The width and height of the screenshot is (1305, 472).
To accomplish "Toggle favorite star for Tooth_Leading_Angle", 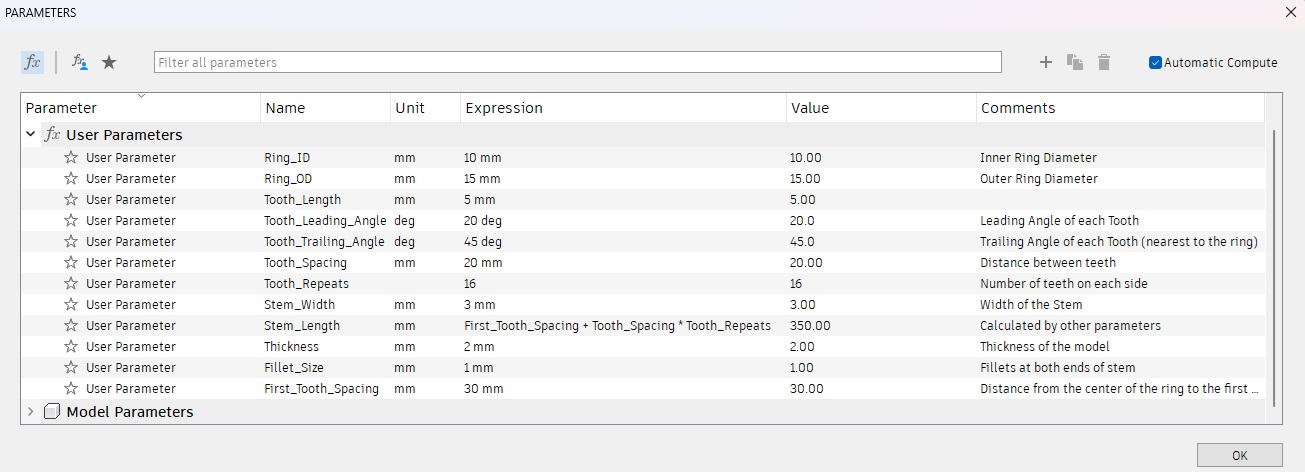I will click(x=71, y=220).
